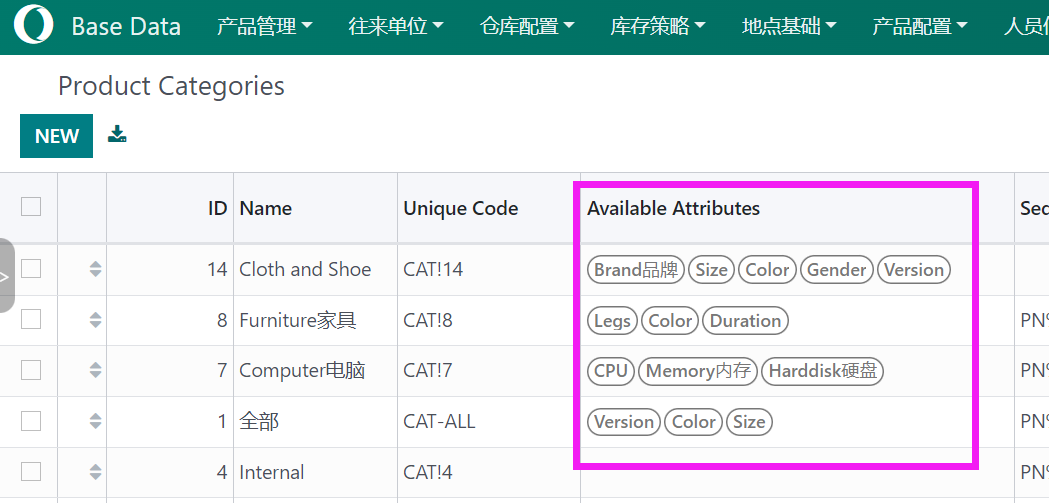Open the 地点基础 menu

pos(789,27)
